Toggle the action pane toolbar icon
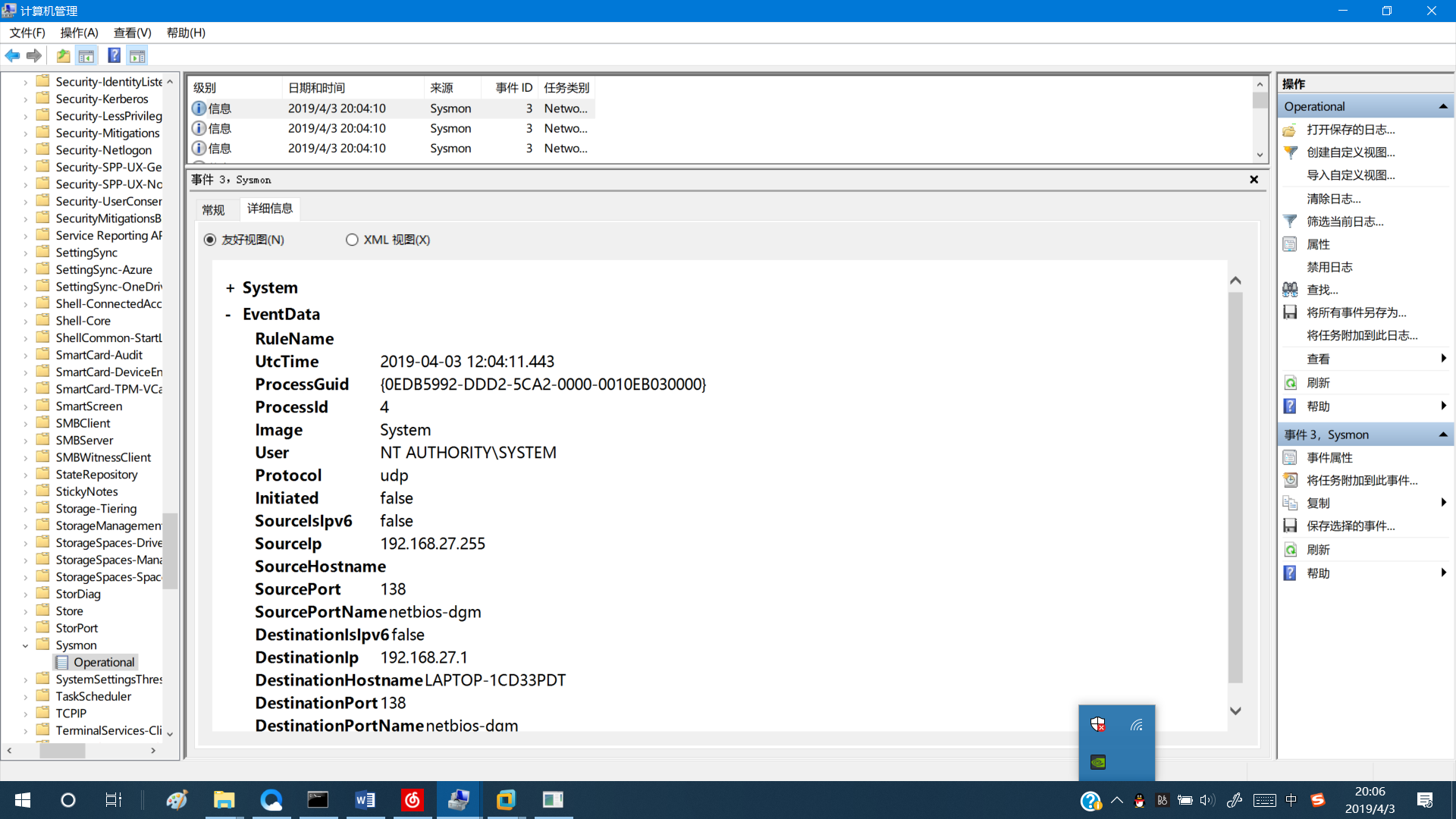 137,55
